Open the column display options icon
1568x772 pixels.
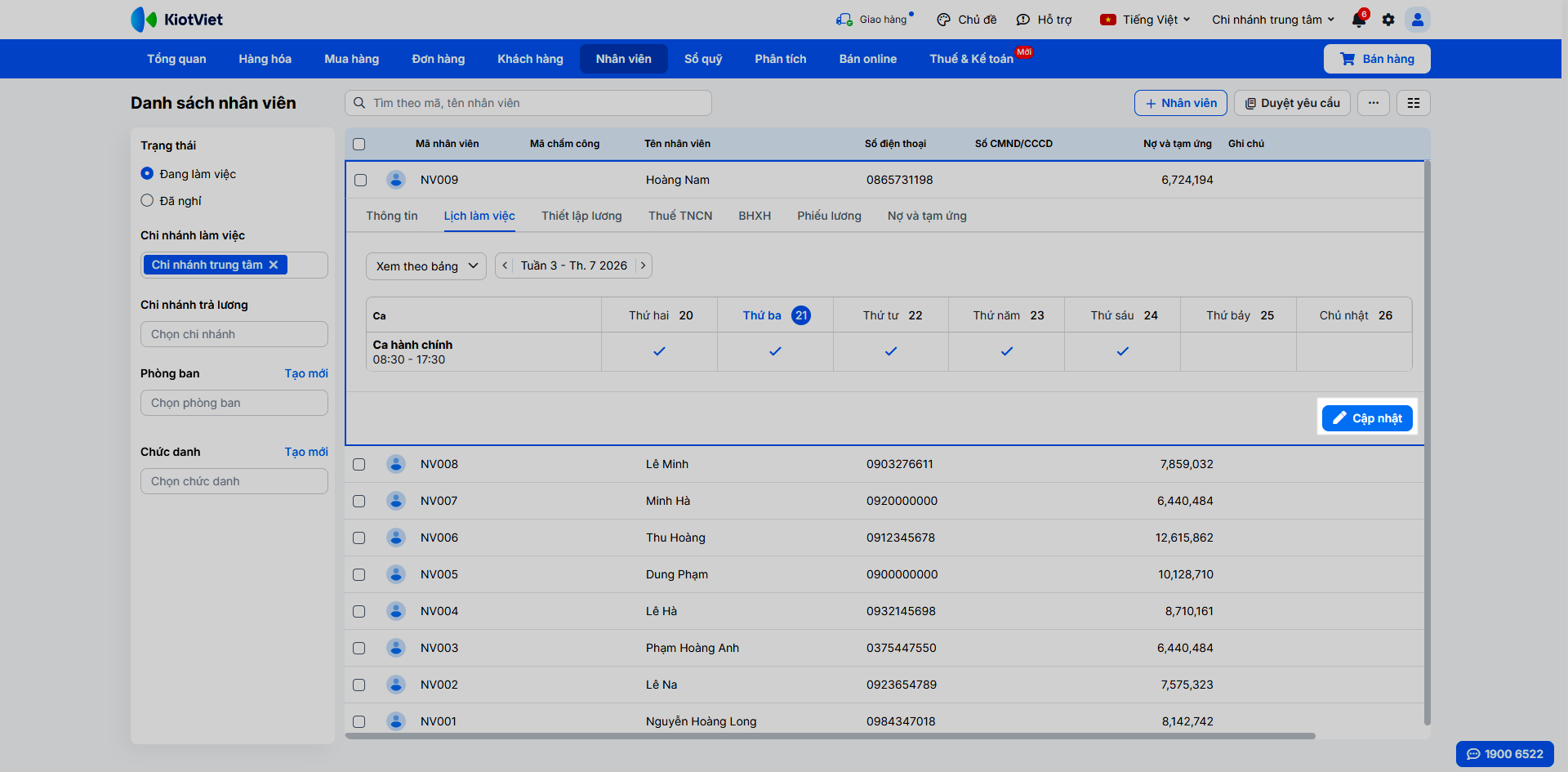pyautogui.click(x=1414, y=103)
